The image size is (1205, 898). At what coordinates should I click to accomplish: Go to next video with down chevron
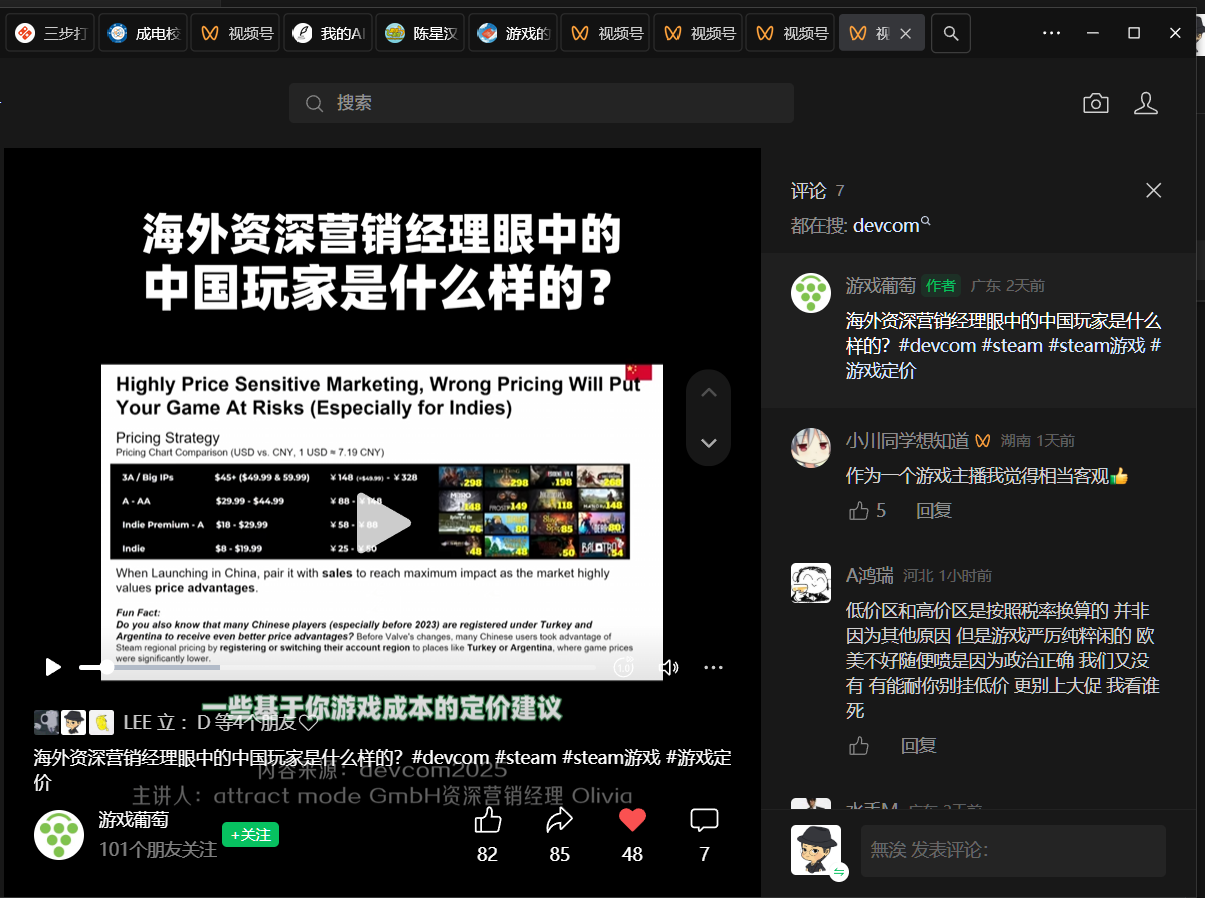coord(709,443)
